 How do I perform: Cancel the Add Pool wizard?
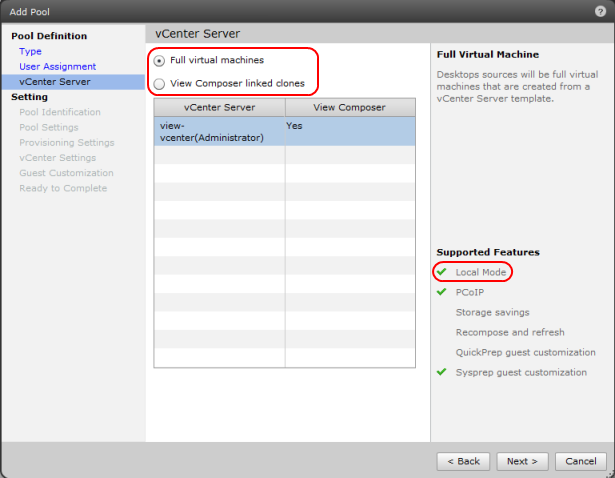(x=580, y=461)
